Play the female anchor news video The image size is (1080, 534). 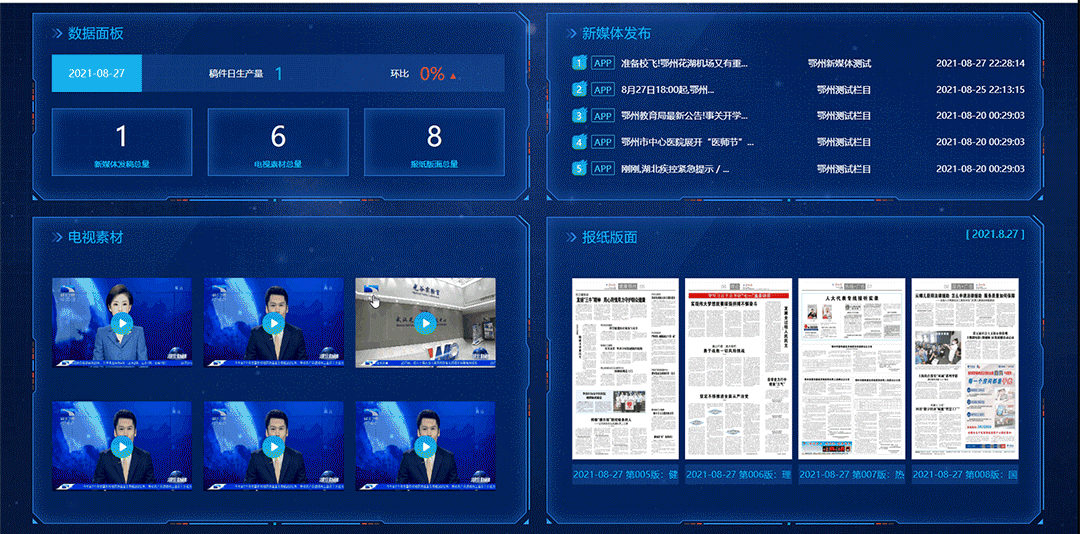tap(122, 322)
